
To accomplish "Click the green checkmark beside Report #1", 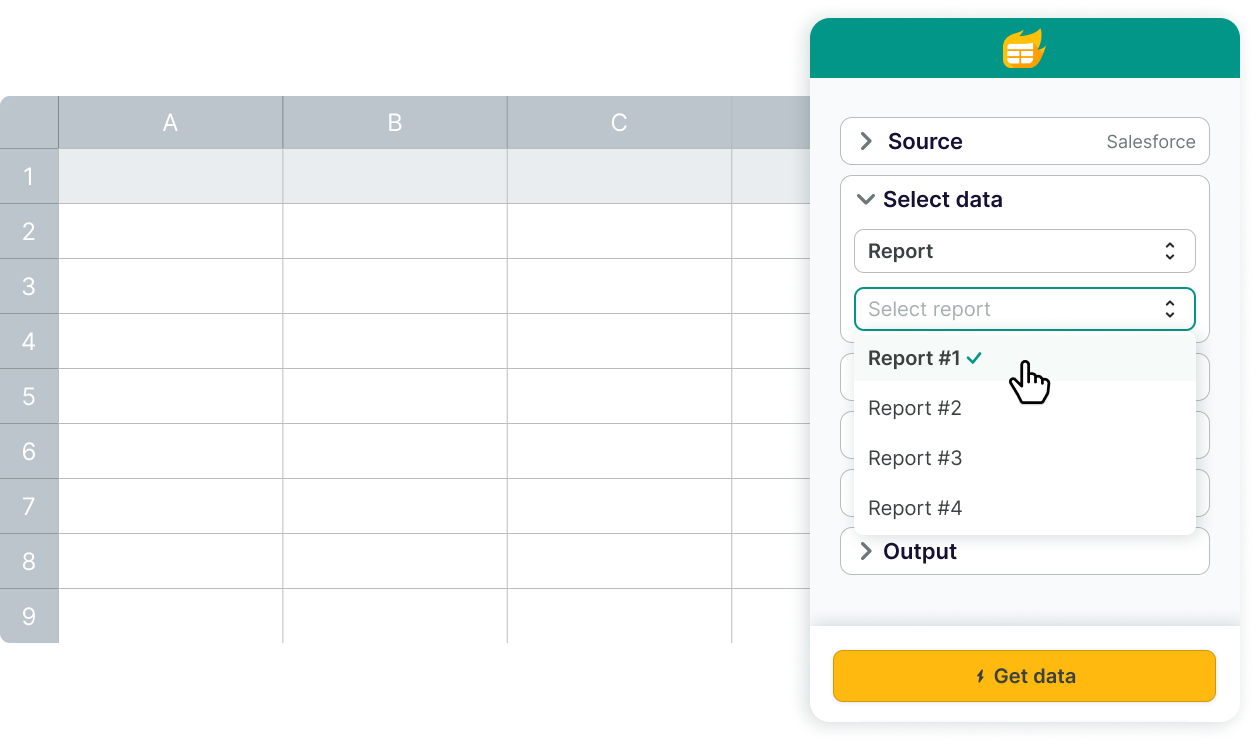I will (x=975, y=358).
